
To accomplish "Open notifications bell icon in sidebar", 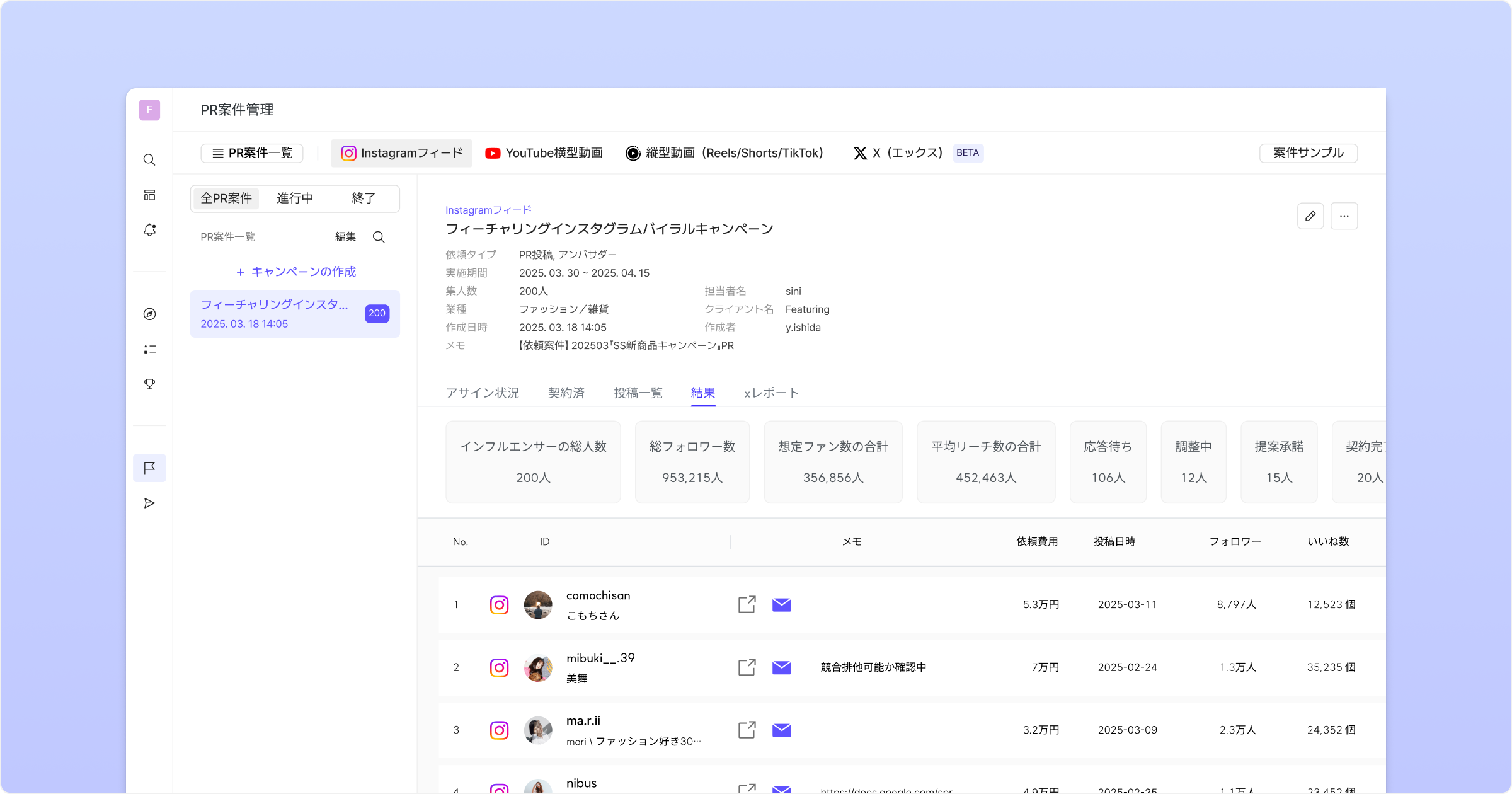I will pos(149,230).
